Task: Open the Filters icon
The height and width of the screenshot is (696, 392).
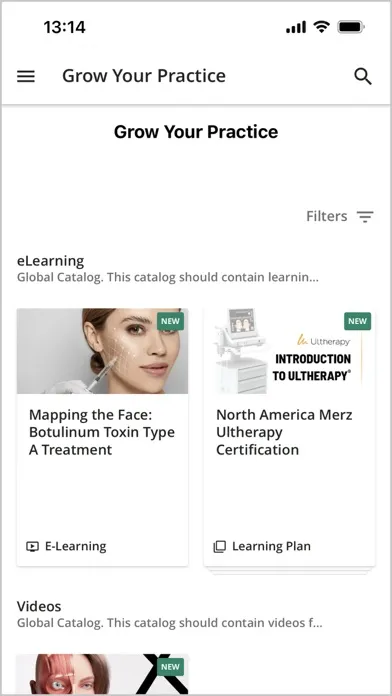Action: (x=365, y=217)
